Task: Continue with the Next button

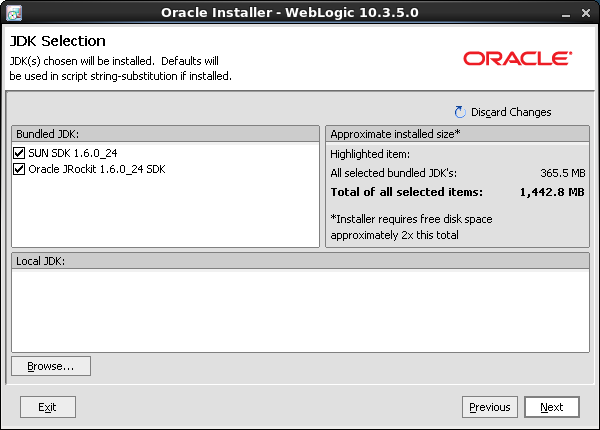Action: pos(551,407)
